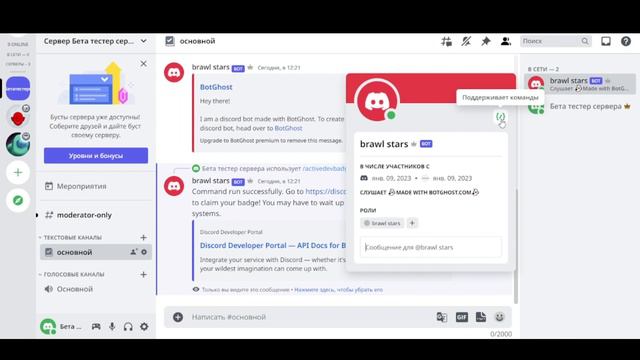Image resolution: width=640 pixels, height=360 pixels.
Task: Click the Поиск search field
Action: pos(555,41)
